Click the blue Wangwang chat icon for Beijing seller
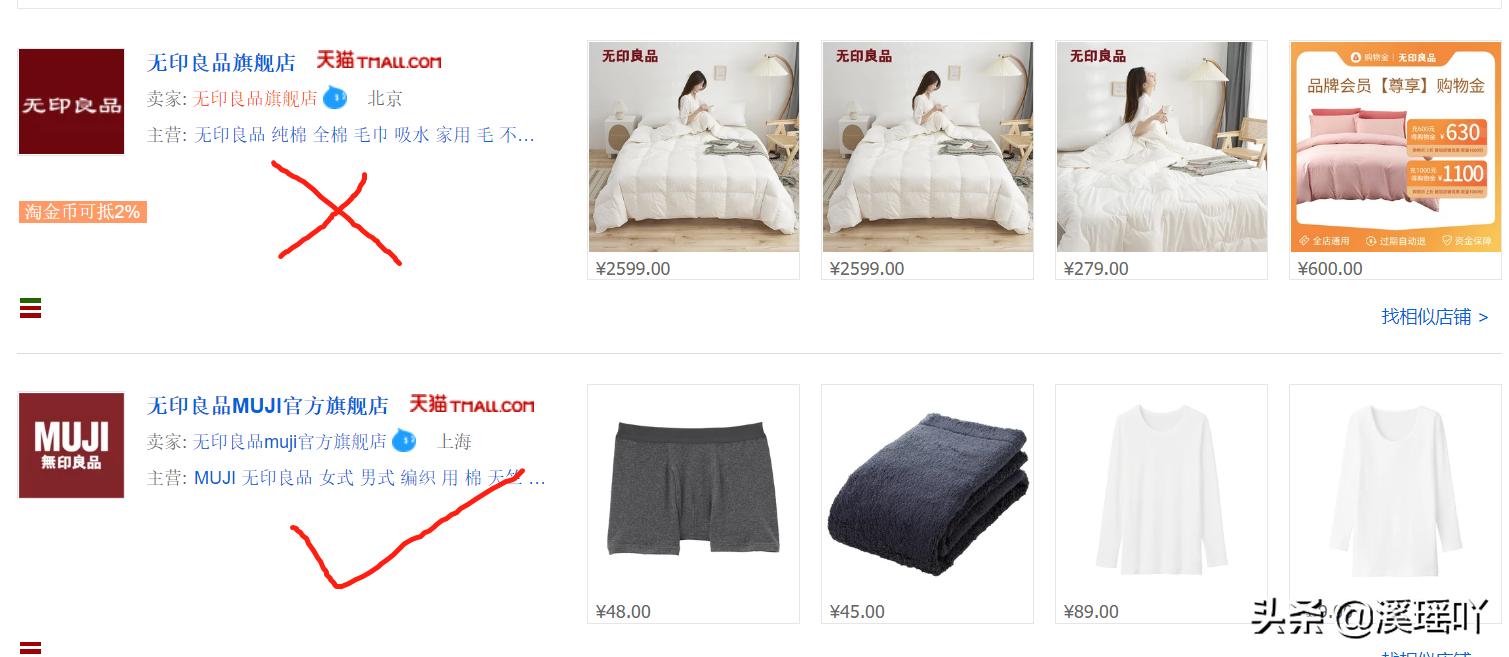Screen dimensions: 1509x657 (335, 98)
